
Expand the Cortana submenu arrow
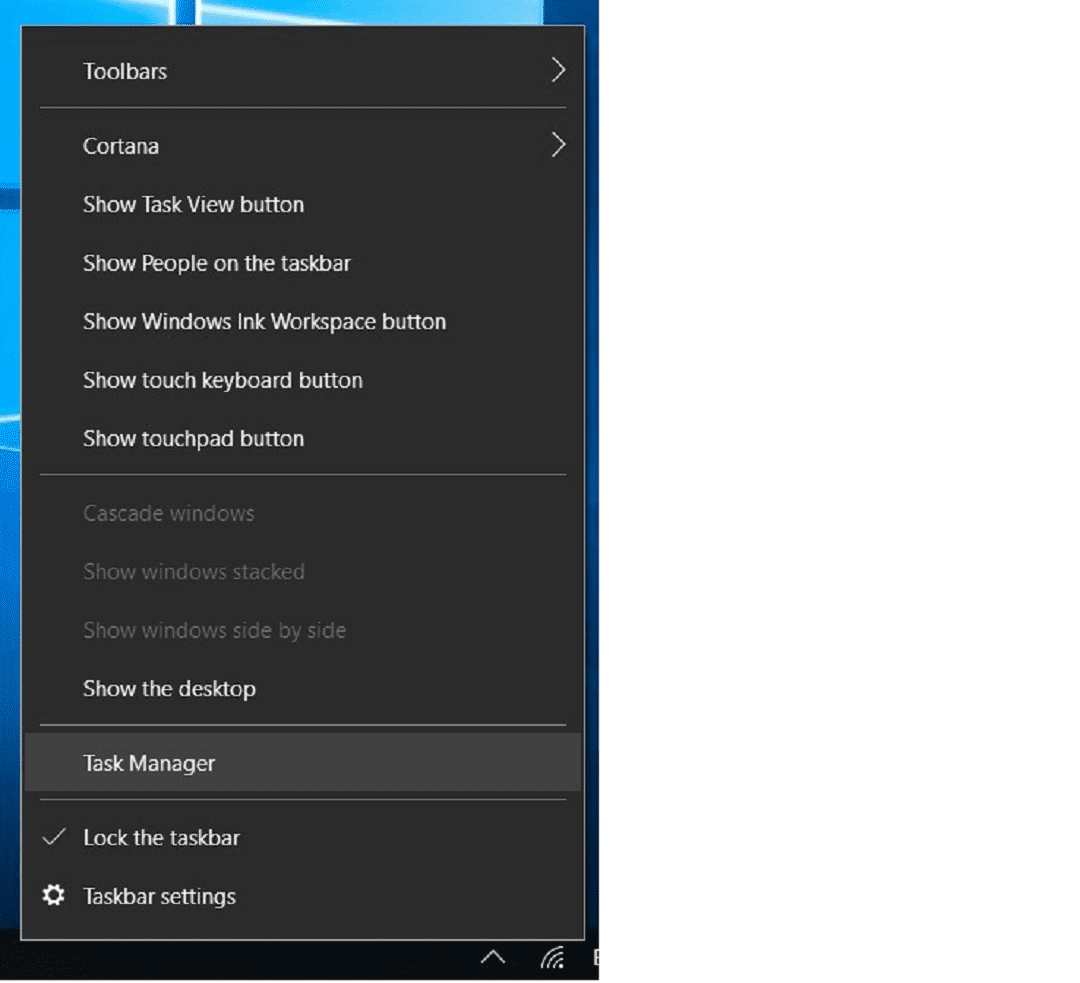[557, 145]
